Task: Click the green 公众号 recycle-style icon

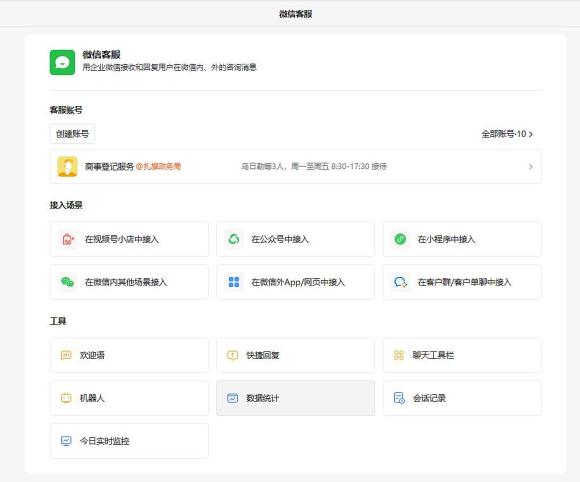Action: [x=234, y=239]
